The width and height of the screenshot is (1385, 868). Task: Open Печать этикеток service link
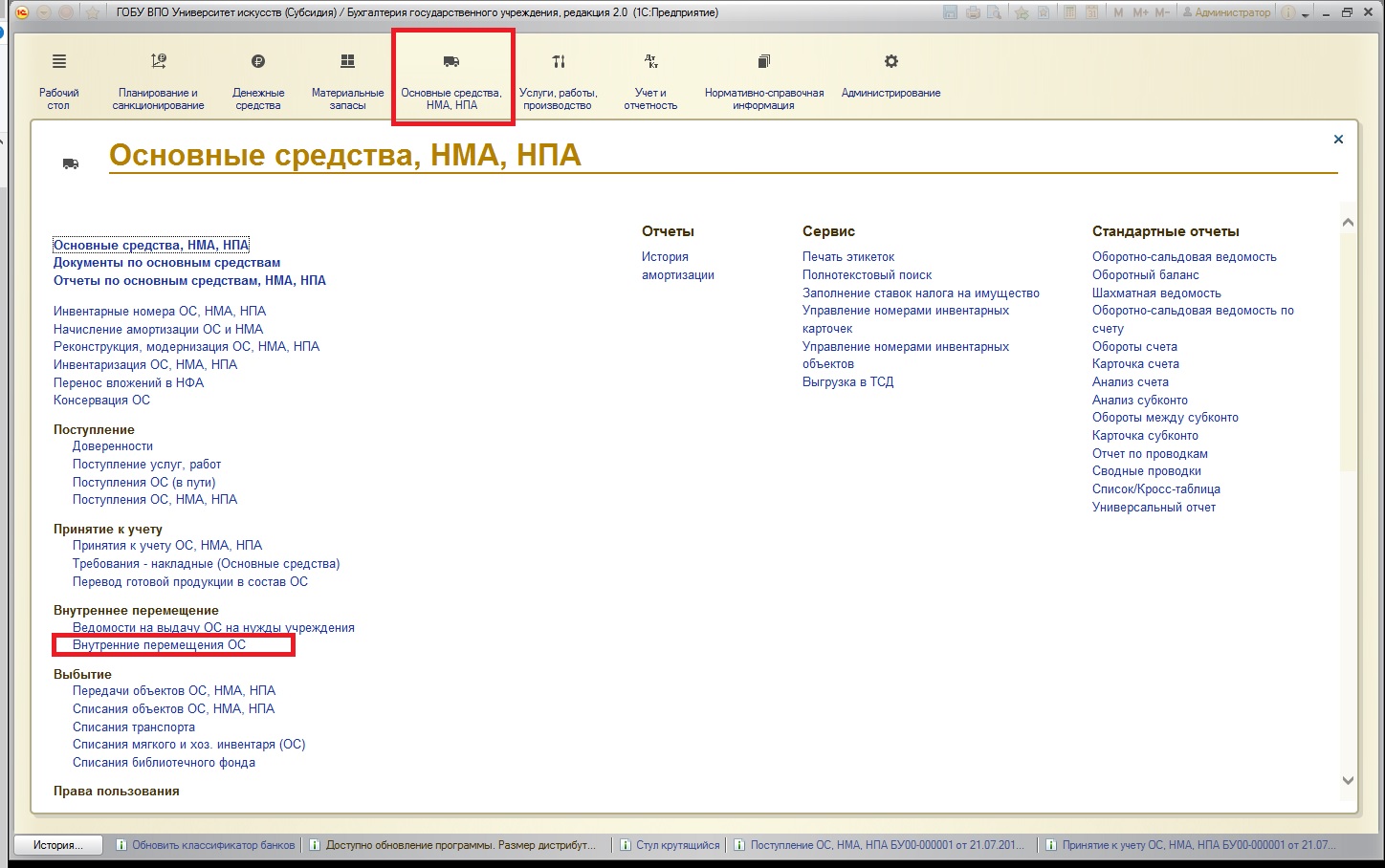coord(848,257)
